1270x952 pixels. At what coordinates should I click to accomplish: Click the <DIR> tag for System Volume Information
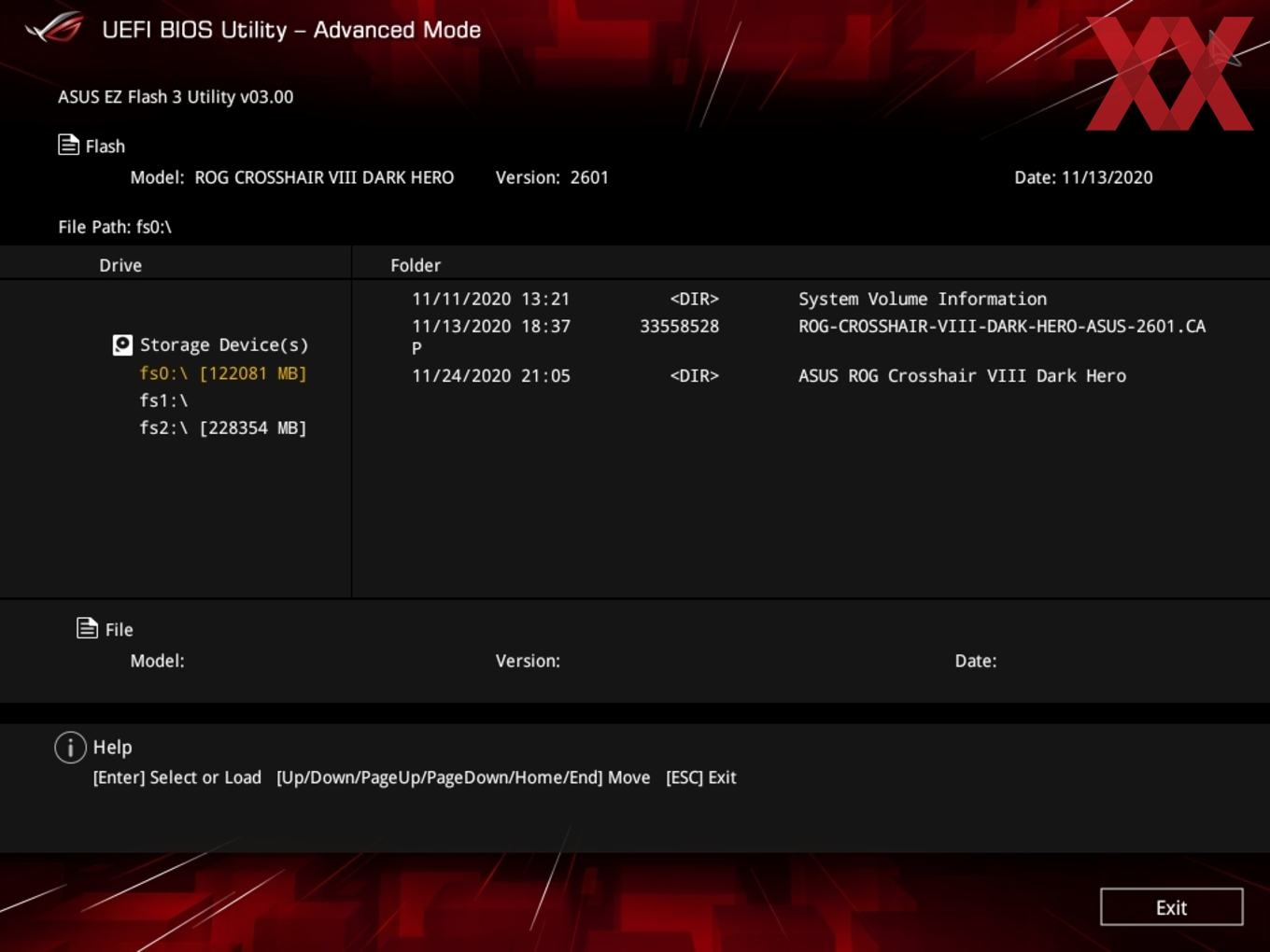[x=695, y=299]
